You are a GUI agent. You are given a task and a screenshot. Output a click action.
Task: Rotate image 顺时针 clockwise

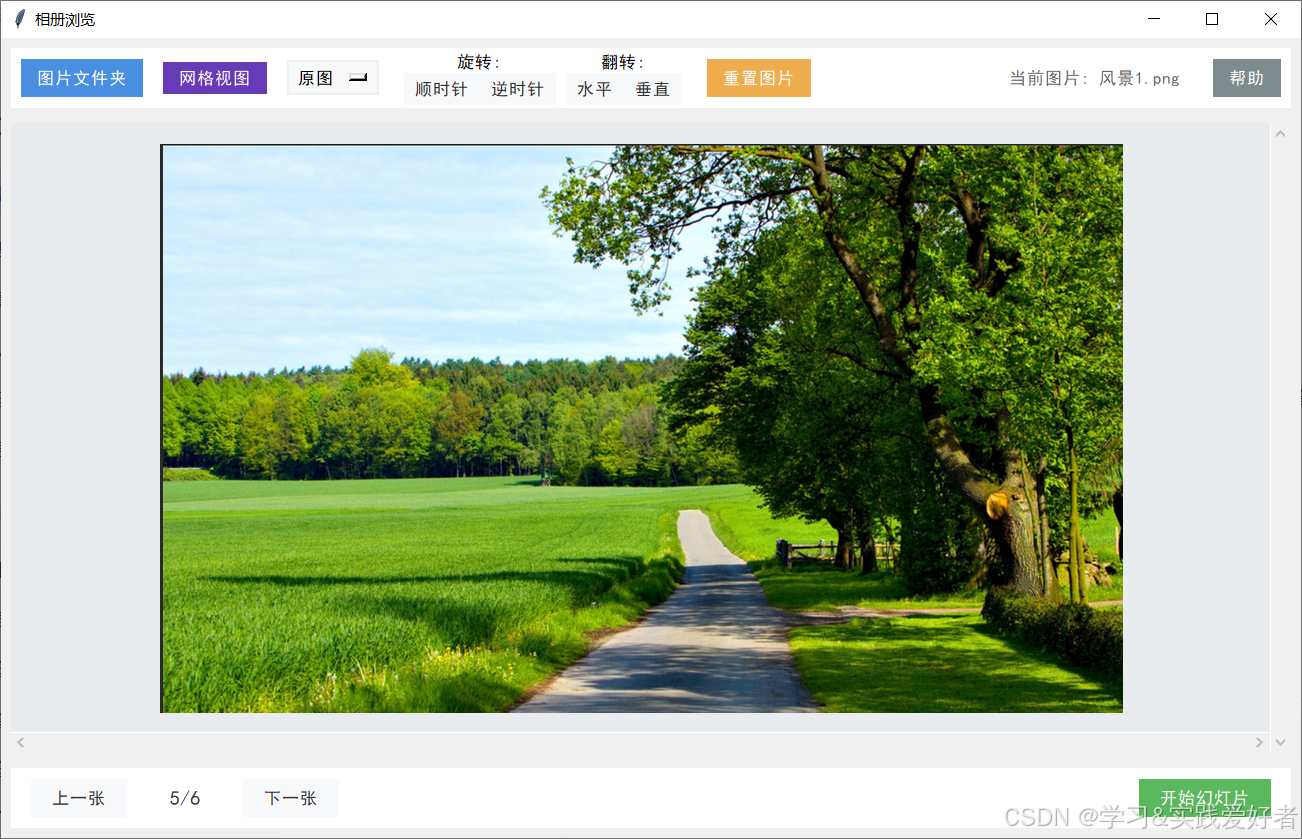(x=442, y=89)
